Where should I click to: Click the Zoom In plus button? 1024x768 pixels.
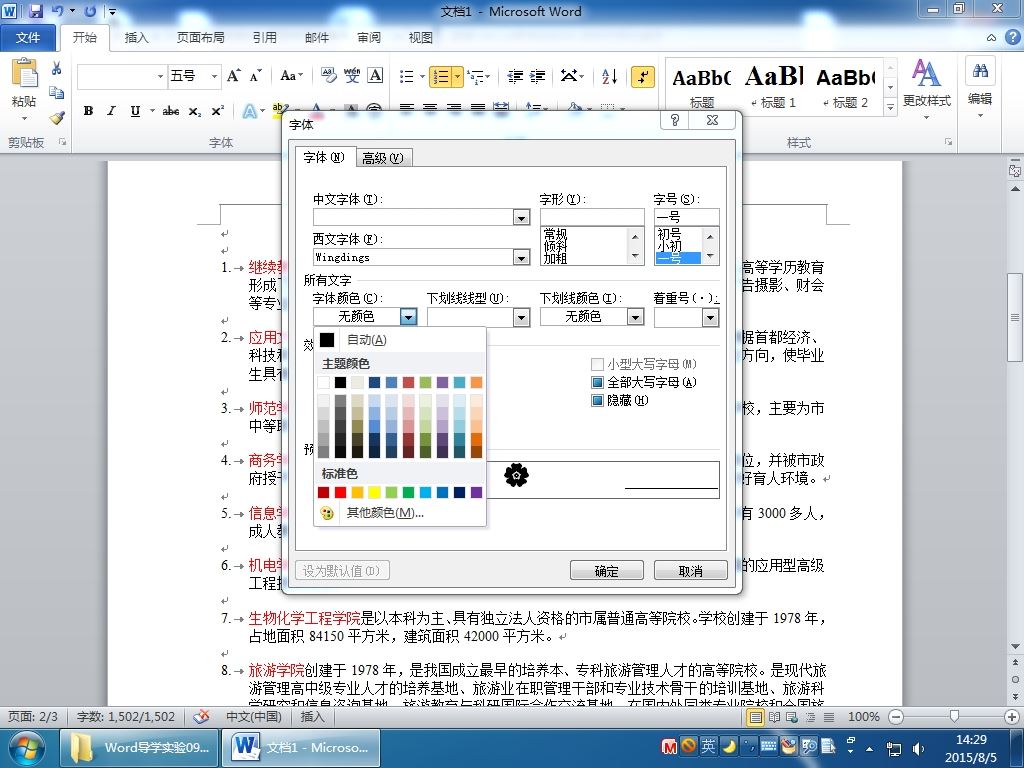point(1012,717)
